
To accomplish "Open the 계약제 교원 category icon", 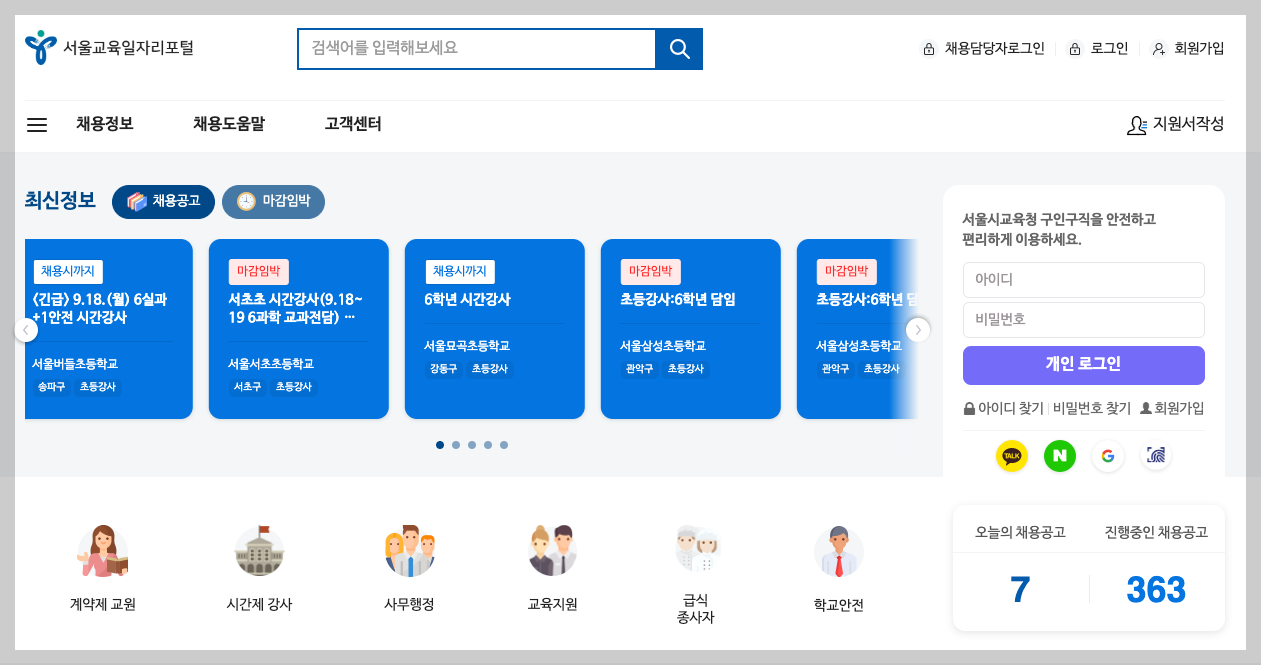I will coord(101,548).
